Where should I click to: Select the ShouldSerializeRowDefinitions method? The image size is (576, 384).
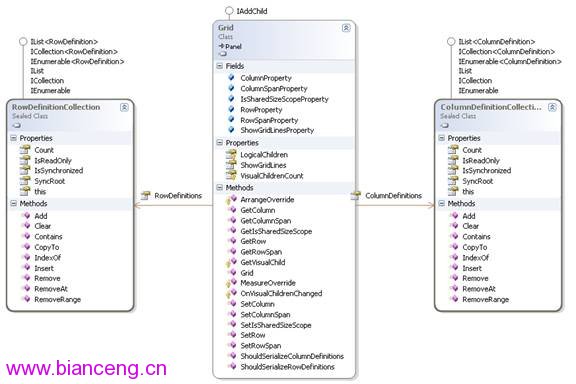tap(287, 367)
